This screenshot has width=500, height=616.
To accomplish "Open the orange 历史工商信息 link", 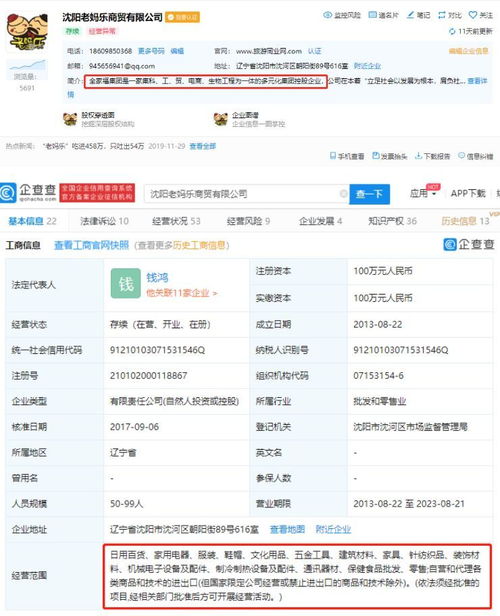I will tap(199, 245).
